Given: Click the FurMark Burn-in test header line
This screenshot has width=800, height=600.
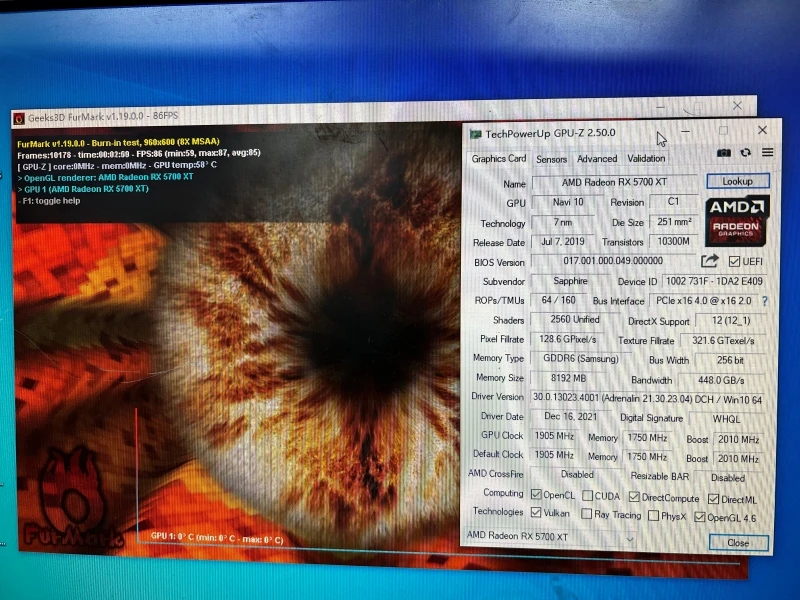Looking at the screenshot, I should tap(118, 142).
